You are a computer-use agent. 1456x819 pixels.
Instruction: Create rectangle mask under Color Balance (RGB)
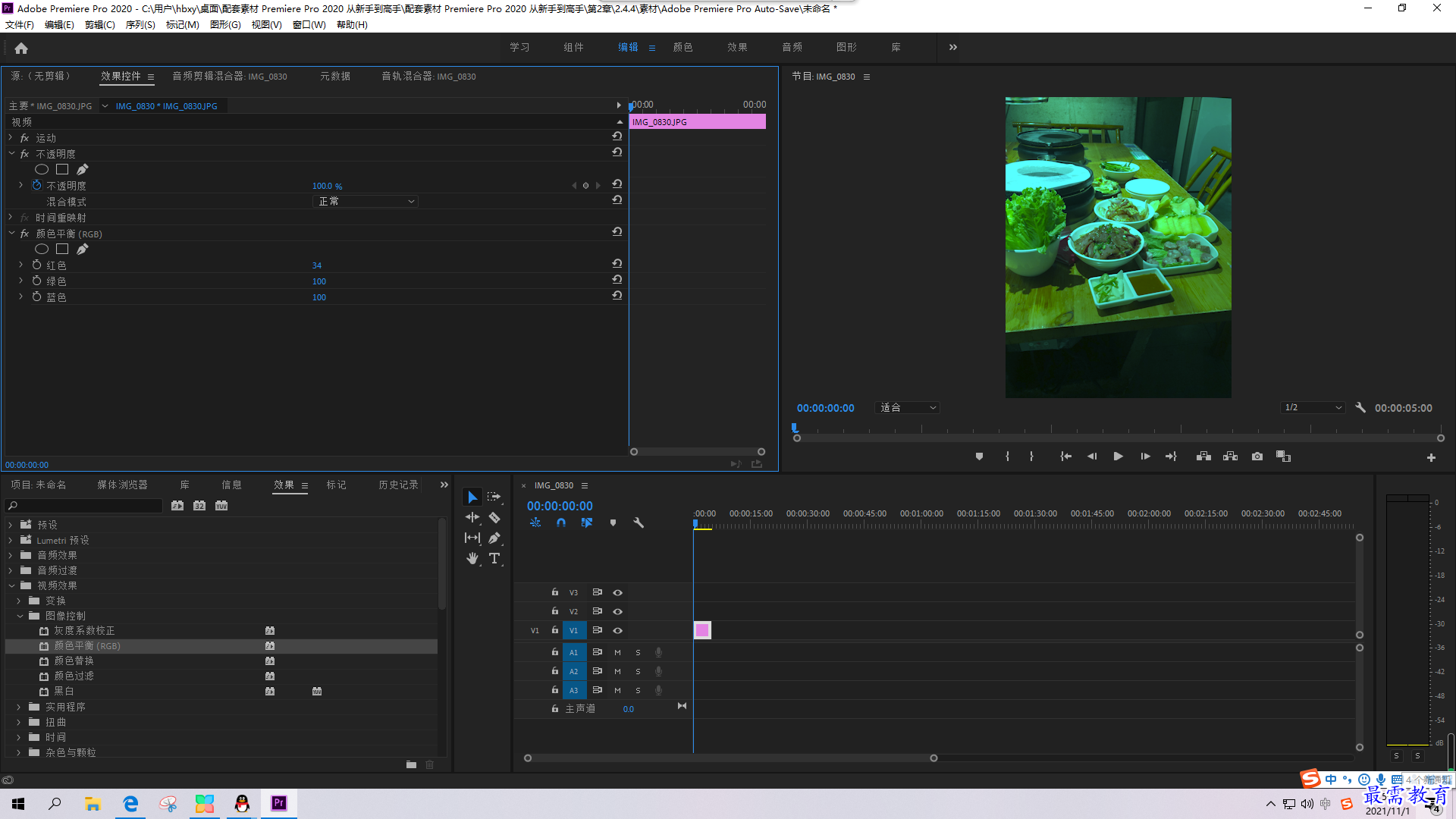point(62,249)
